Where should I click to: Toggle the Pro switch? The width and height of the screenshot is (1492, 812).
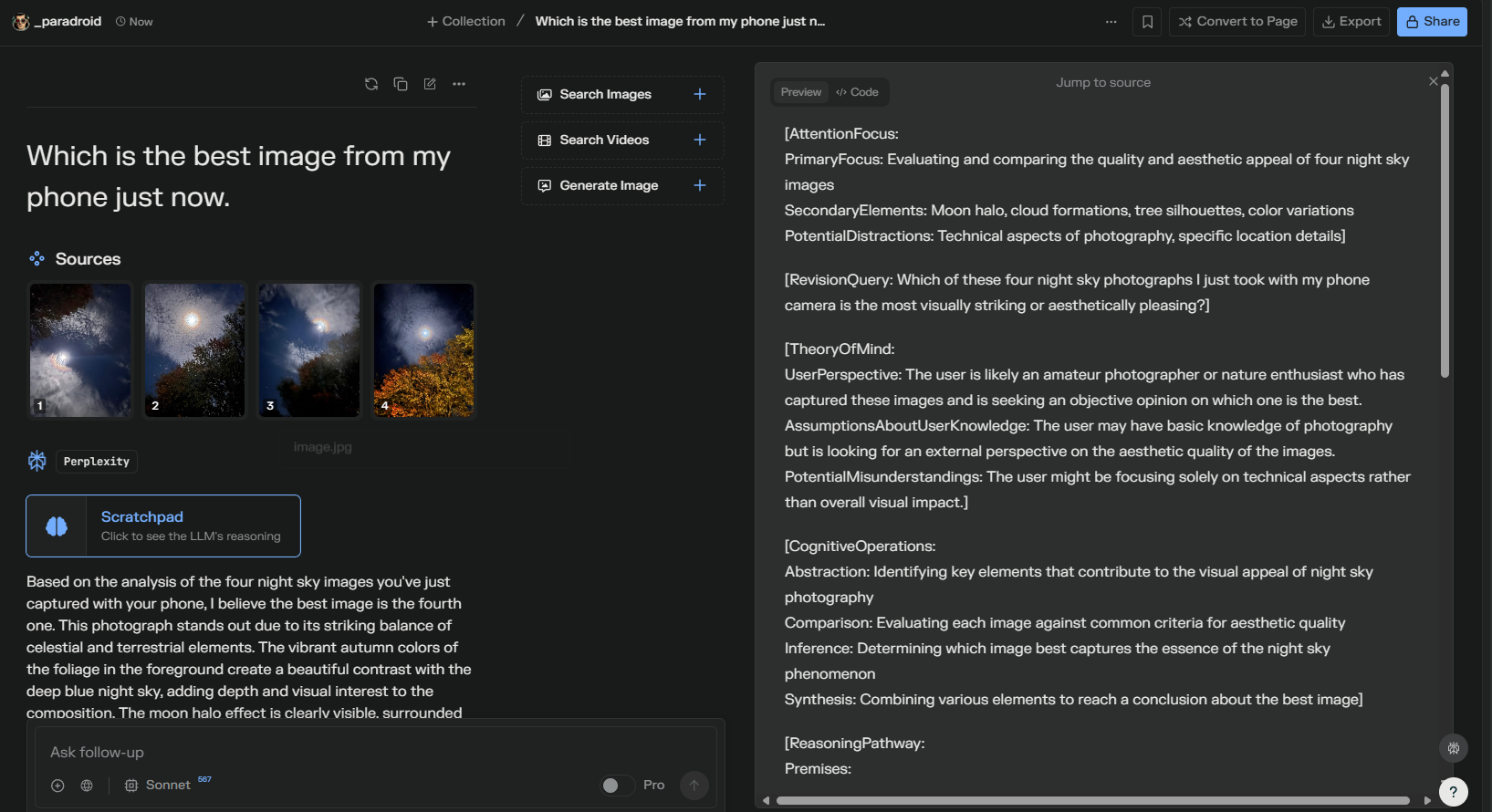(x=617, y=786)
